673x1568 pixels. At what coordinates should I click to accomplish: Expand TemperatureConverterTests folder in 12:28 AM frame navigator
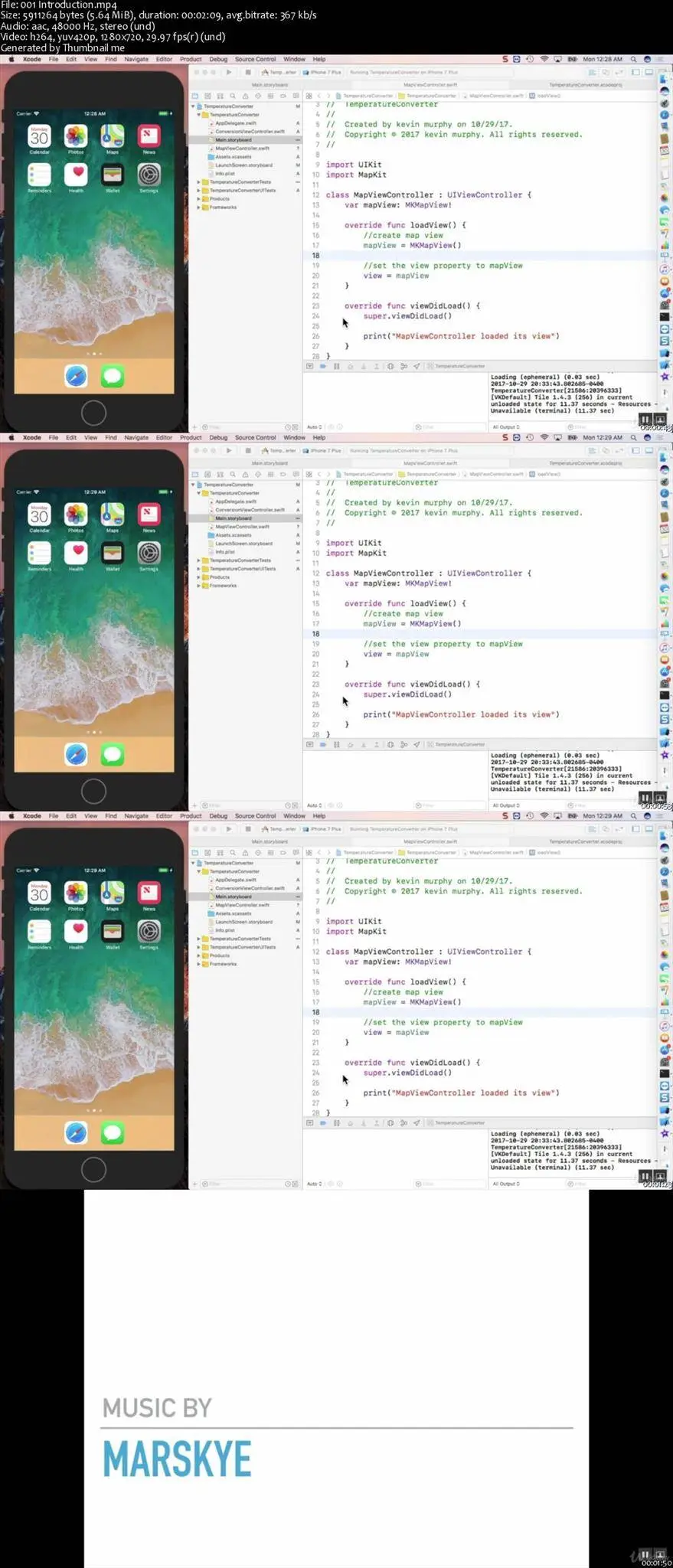[x=199, y=182]
